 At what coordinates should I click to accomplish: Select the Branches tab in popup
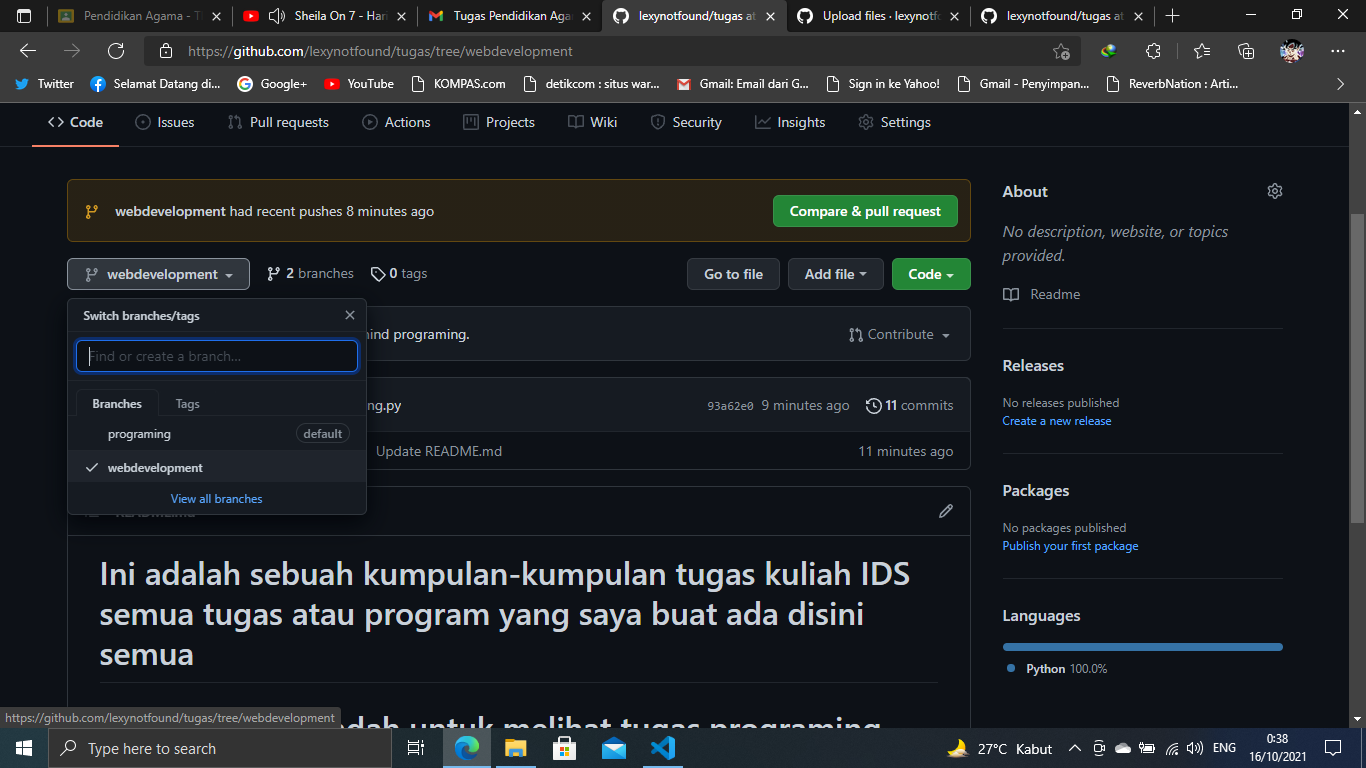pos(117,404)
